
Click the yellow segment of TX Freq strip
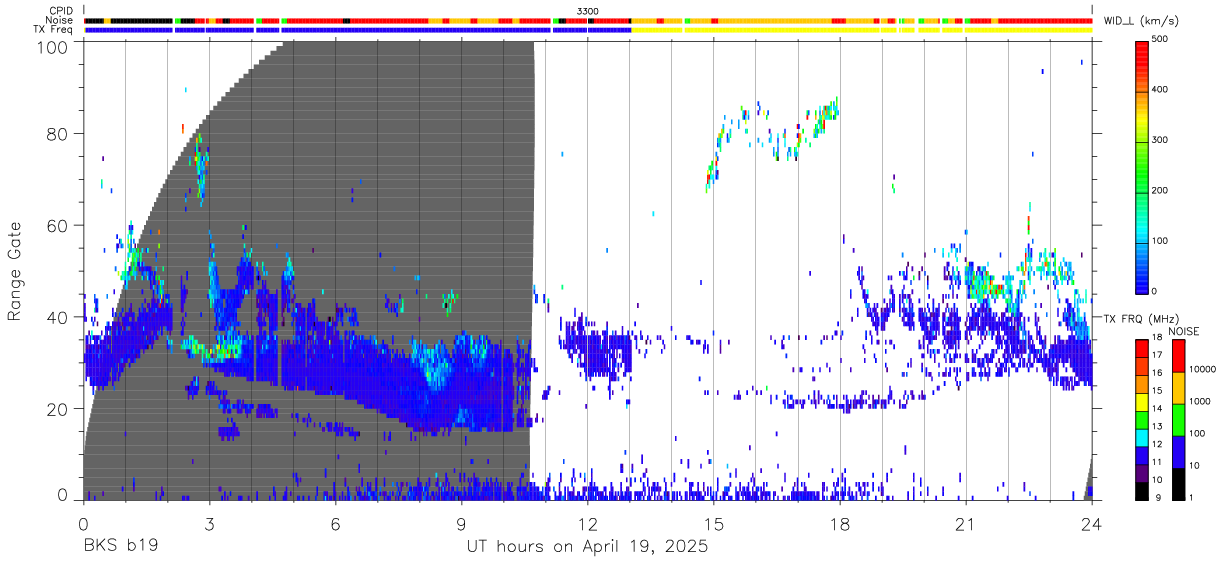(860, 30)
